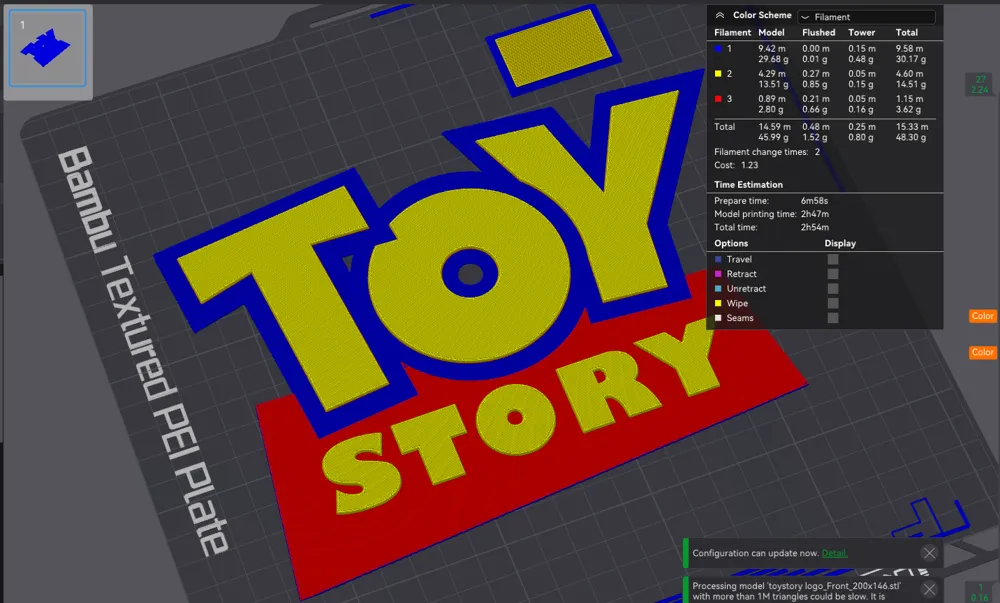
Task: Enable the Unretract display checkbox
Action: pyautogui.click(x=833, y=289)
